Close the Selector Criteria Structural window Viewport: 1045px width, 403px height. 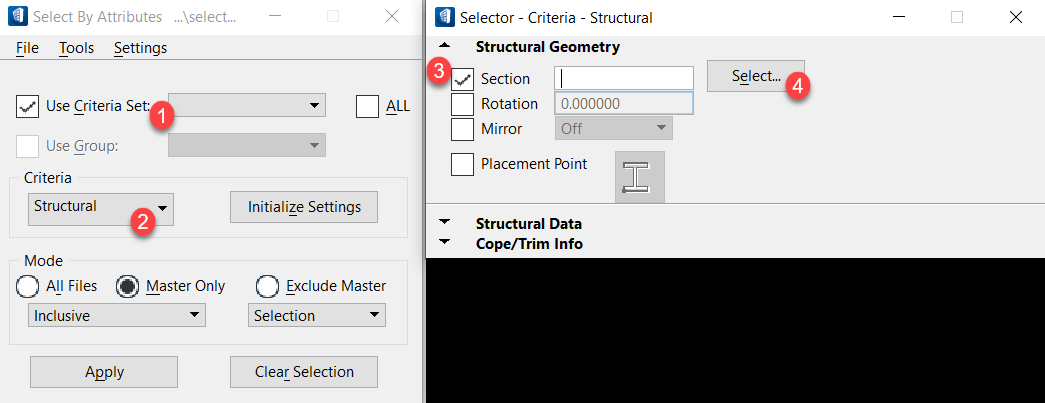tap(1015, 17)
